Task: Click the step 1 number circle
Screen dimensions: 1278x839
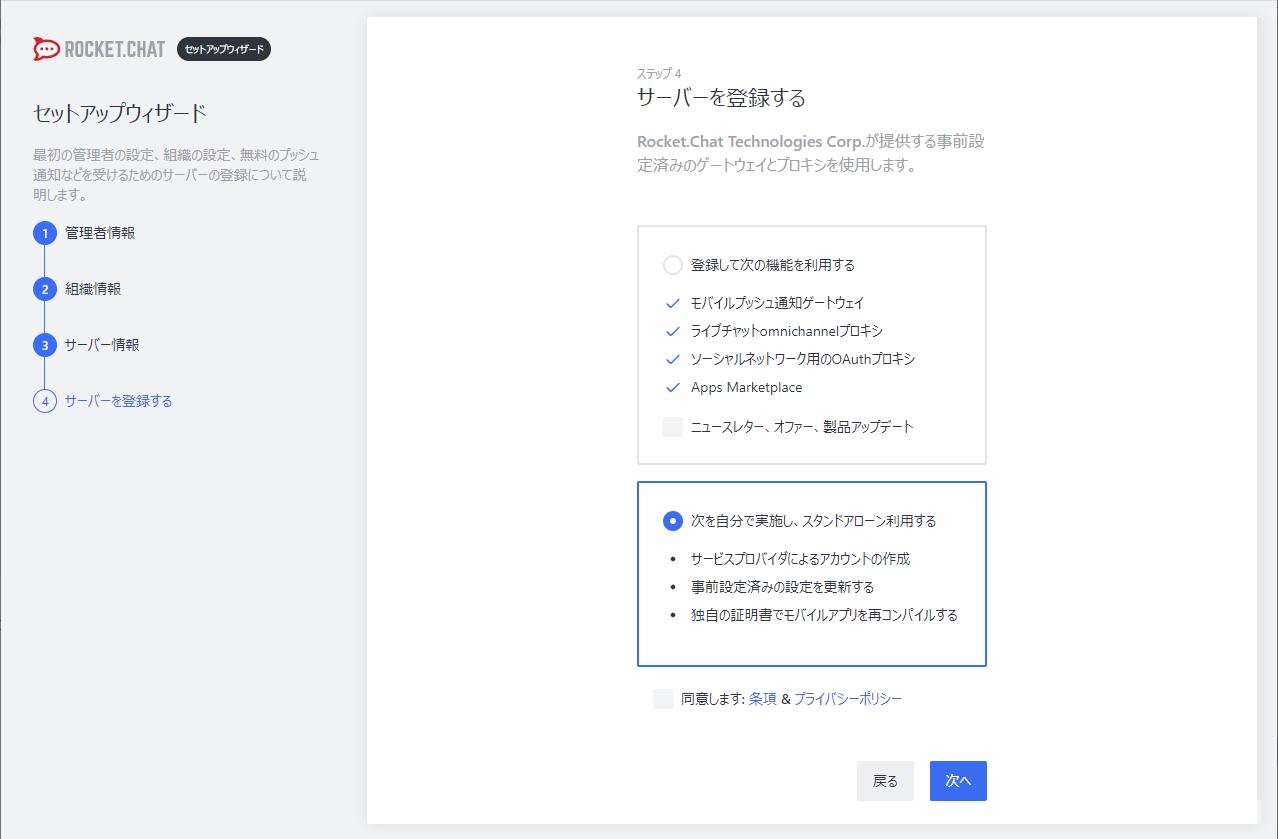Action: point(44,232)
